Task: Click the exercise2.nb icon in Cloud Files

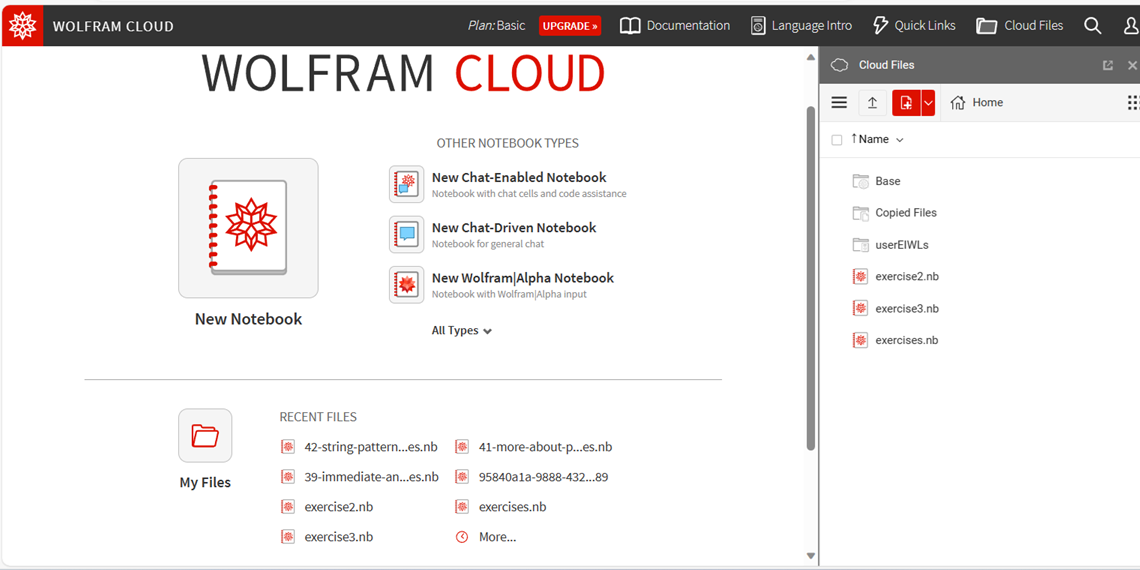Action: 861,276
